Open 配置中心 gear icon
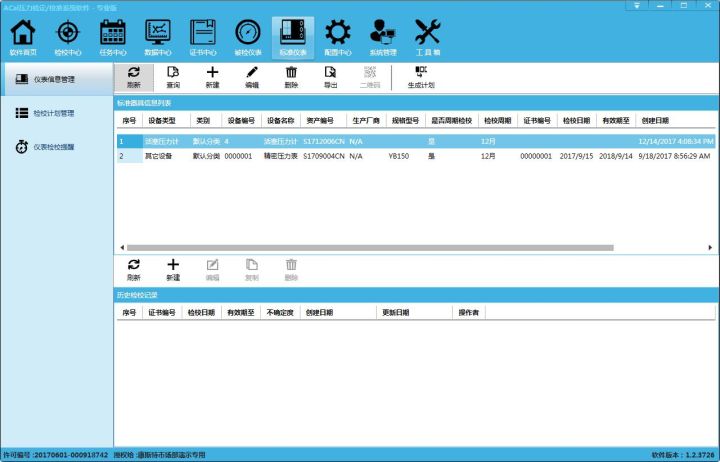This screenshot has width=720, height=462. 338,36
